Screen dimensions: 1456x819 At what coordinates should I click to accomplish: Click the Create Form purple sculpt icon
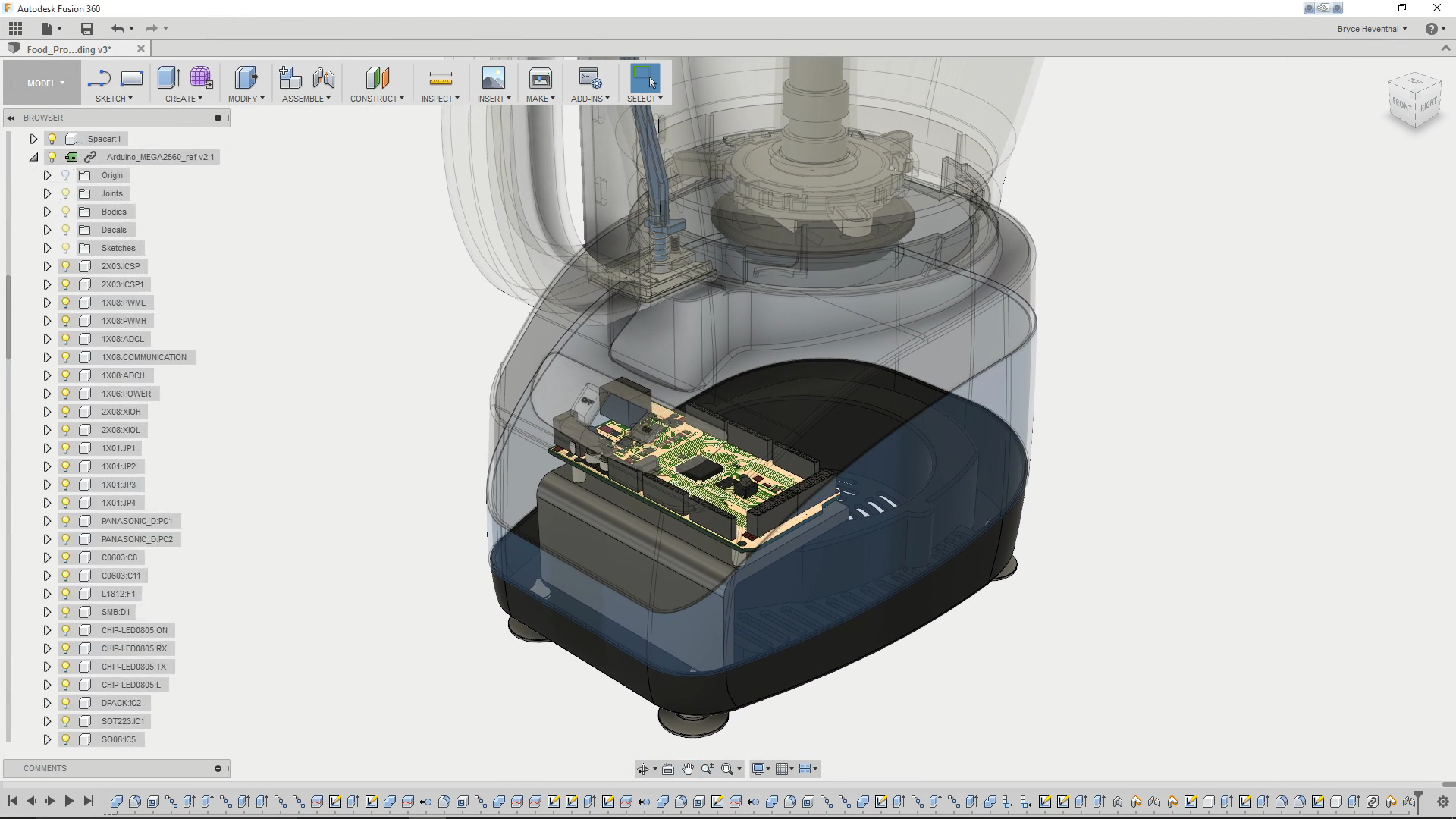tap(201, 78)
